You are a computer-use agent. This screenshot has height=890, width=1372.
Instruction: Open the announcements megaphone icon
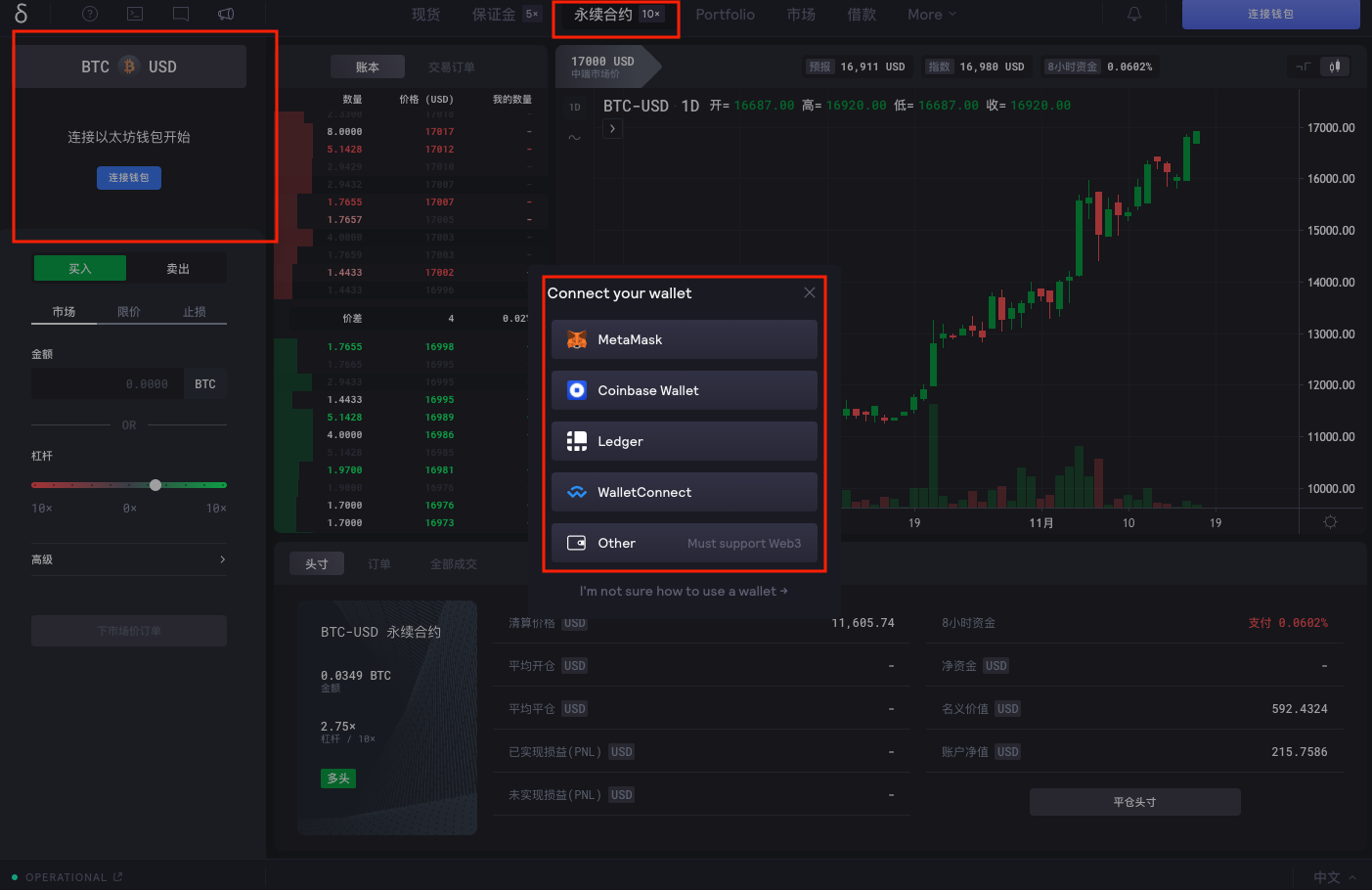pos(226,14)
